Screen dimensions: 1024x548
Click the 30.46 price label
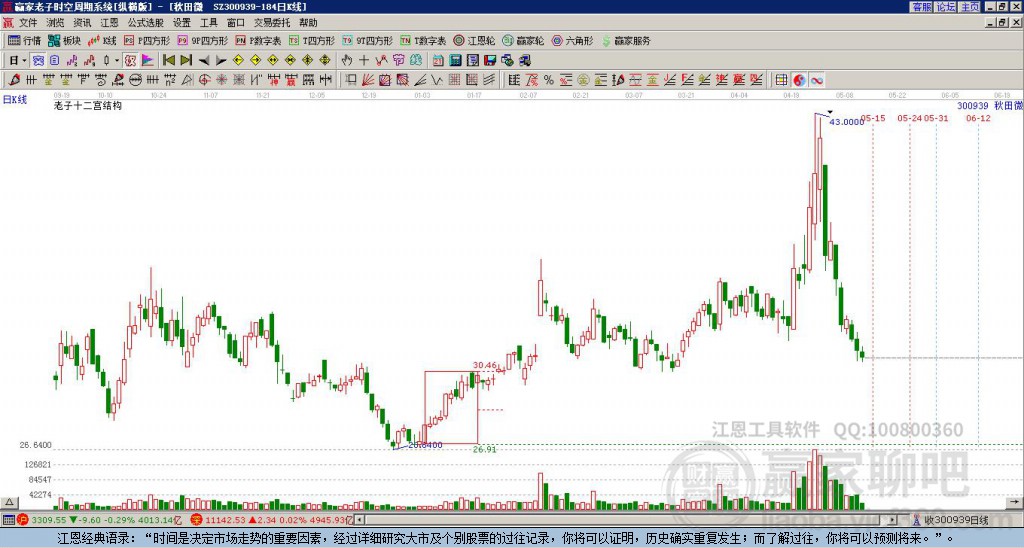[x=485, y=366]
